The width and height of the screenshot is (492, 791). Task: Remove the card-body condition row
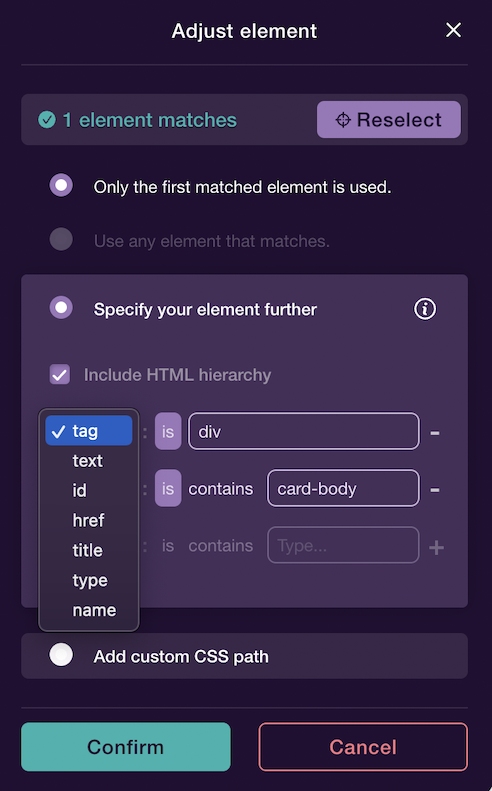(434, 489)
